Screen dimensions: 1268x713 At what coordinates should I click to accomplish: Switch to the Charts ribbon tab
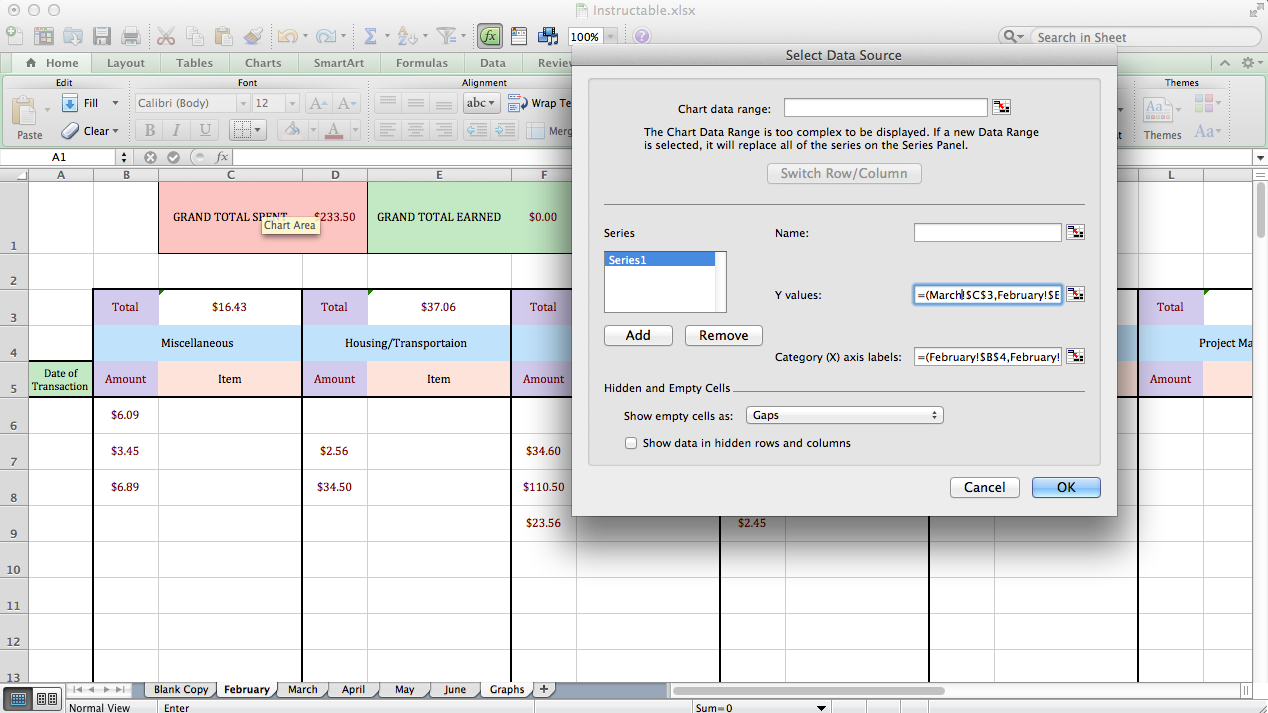(x=262, y=62)
